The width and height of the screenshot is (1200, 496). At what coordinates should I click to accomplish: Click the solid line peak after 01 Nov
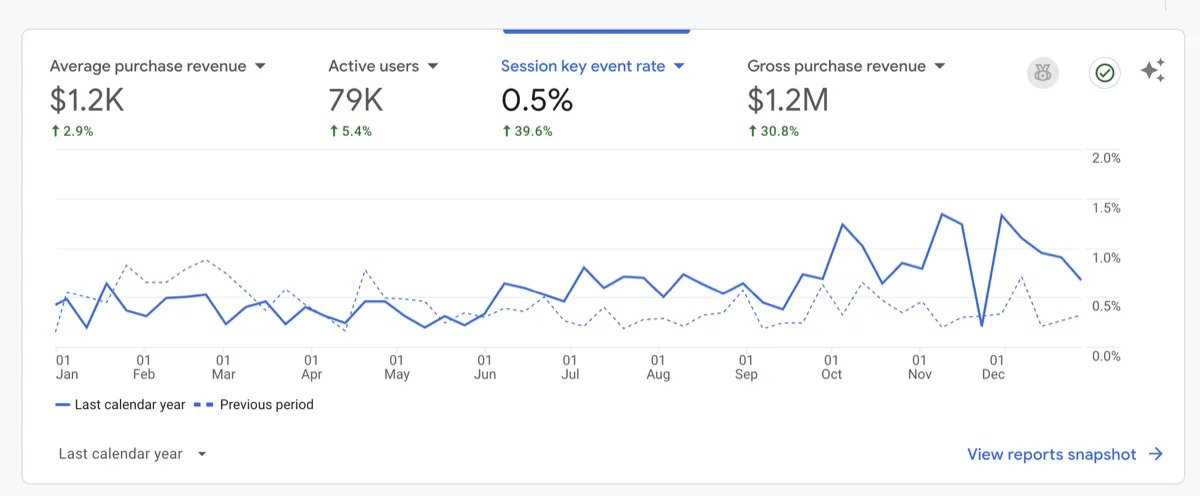(942, 214)
